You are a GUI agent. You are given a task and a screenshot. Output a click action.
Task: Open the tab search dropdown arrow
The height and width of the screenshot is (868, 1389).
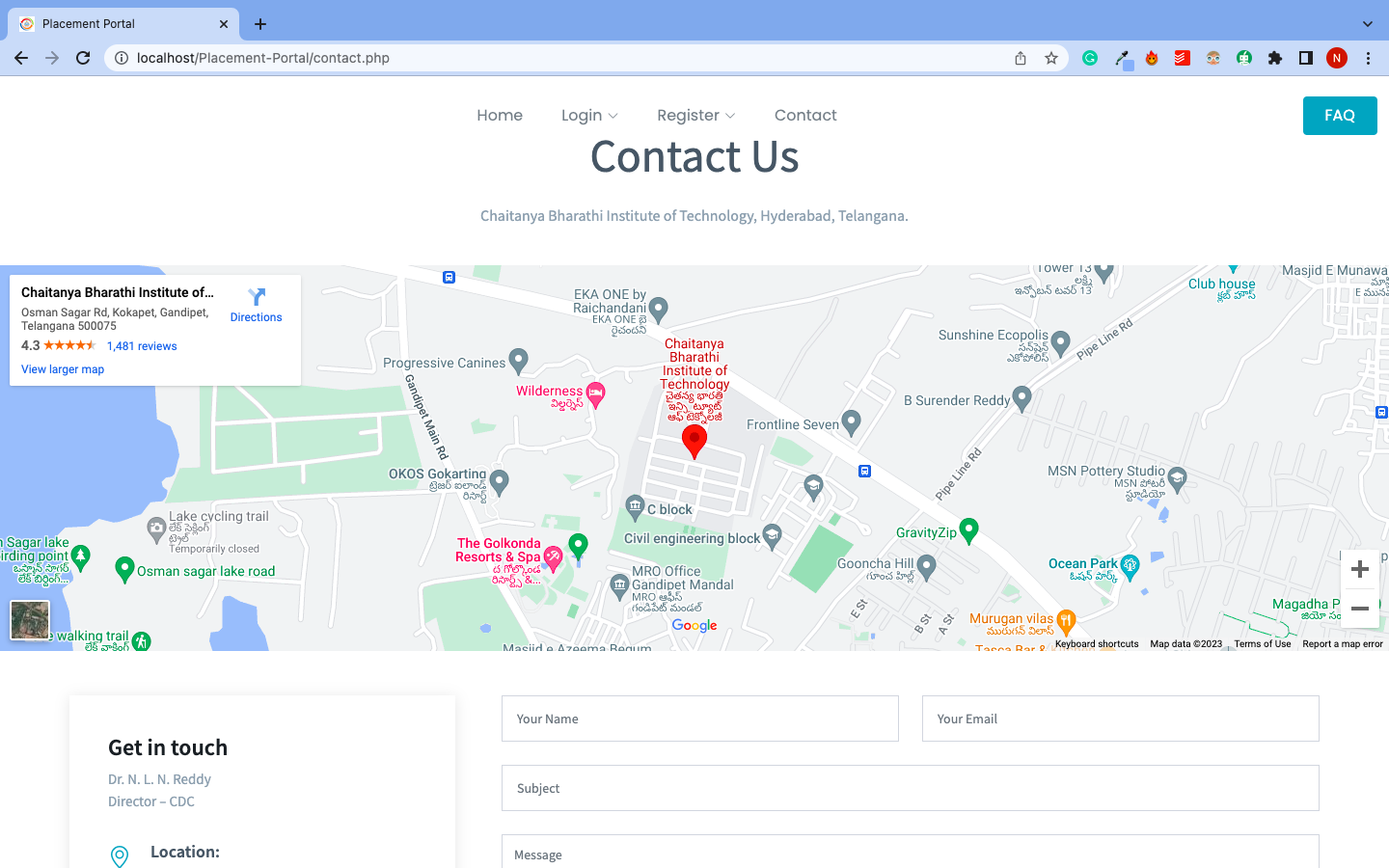(x=1367, y=24)
